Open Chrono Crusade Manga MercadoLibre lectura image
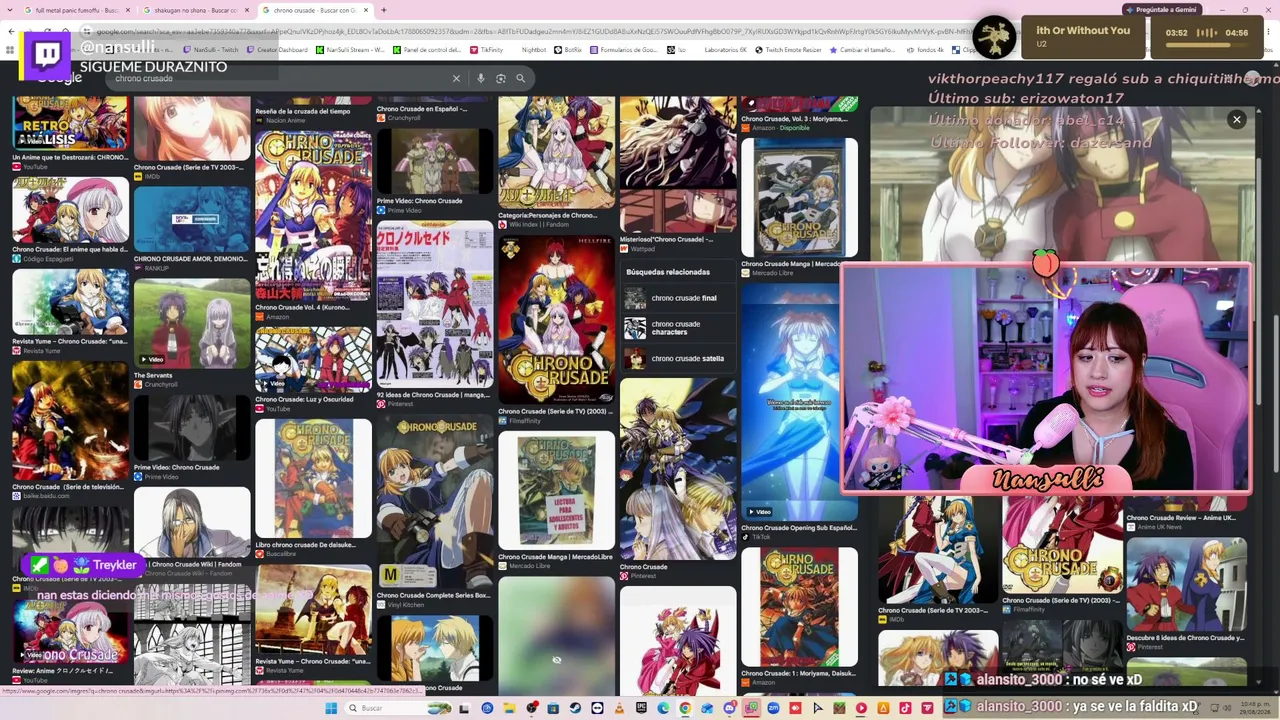 (556, 489)
